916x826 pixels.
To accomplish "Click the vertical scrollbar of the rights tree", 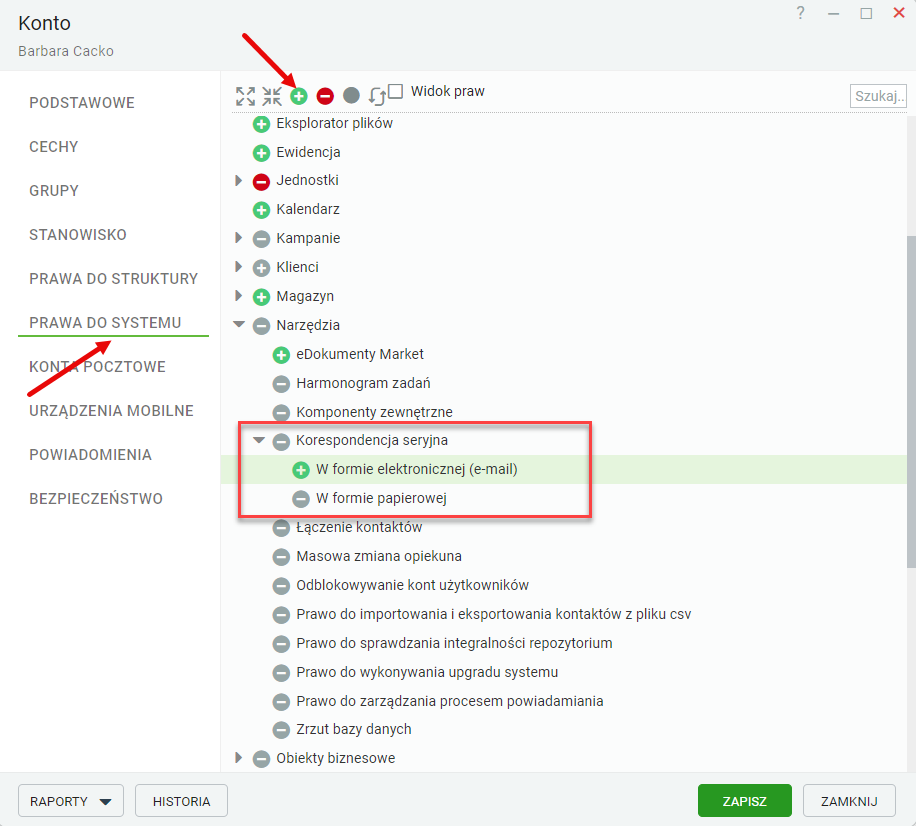I will pyautogui.click(x=911, y=401).
